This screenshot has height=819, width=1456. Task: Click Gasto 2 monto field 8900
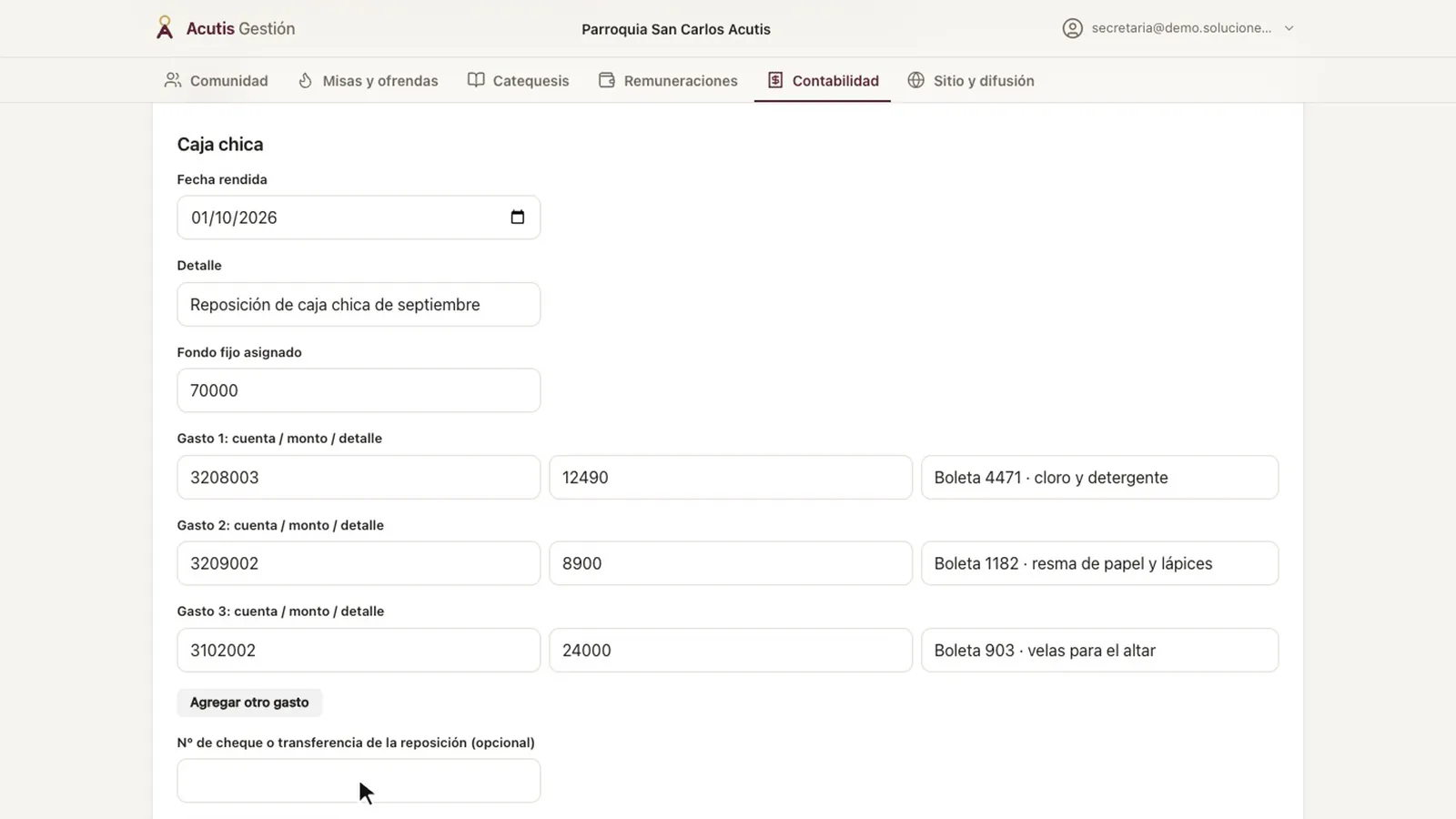tap(731, 563)
